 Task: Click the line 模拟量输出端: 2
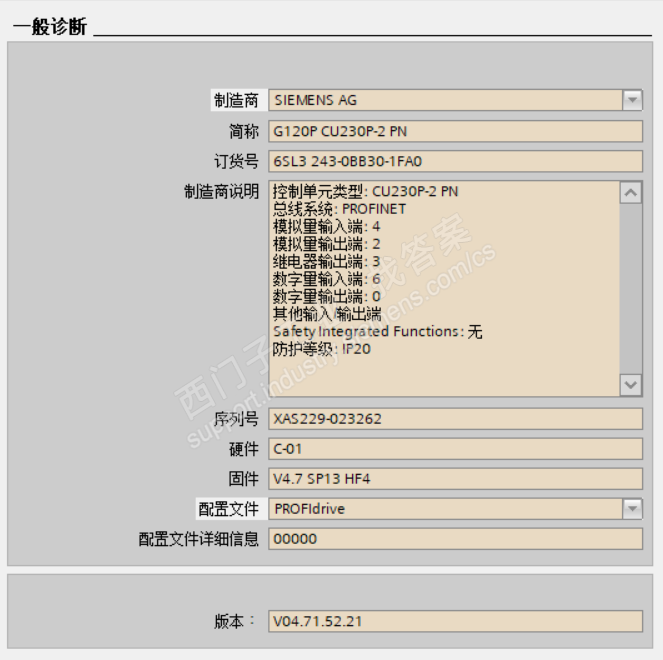(326, 244)
